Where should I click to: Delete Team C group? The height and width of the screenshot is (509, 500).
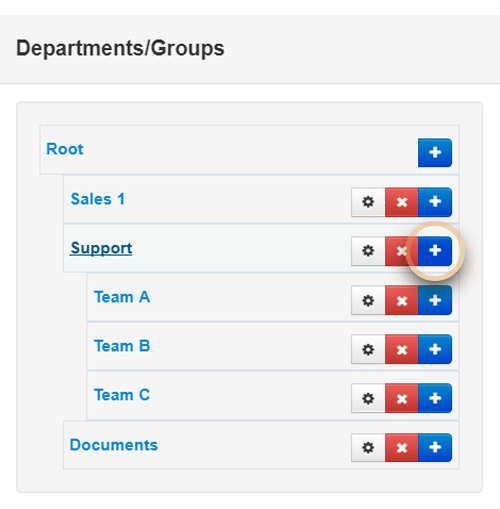[x=402, y=398]
